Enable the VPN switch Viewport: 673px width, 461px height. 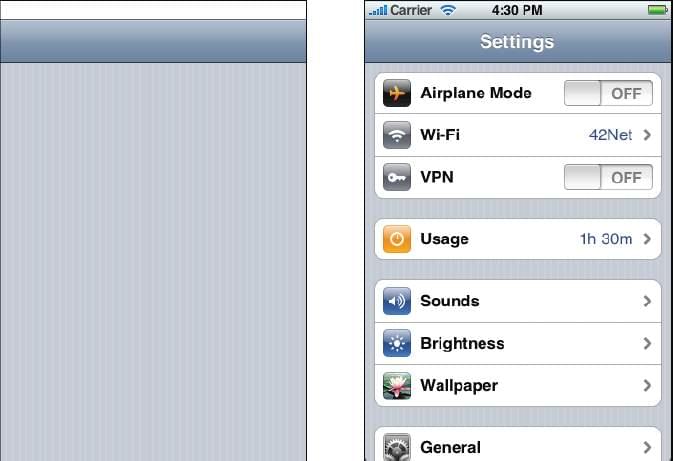[x=608, y=177]
